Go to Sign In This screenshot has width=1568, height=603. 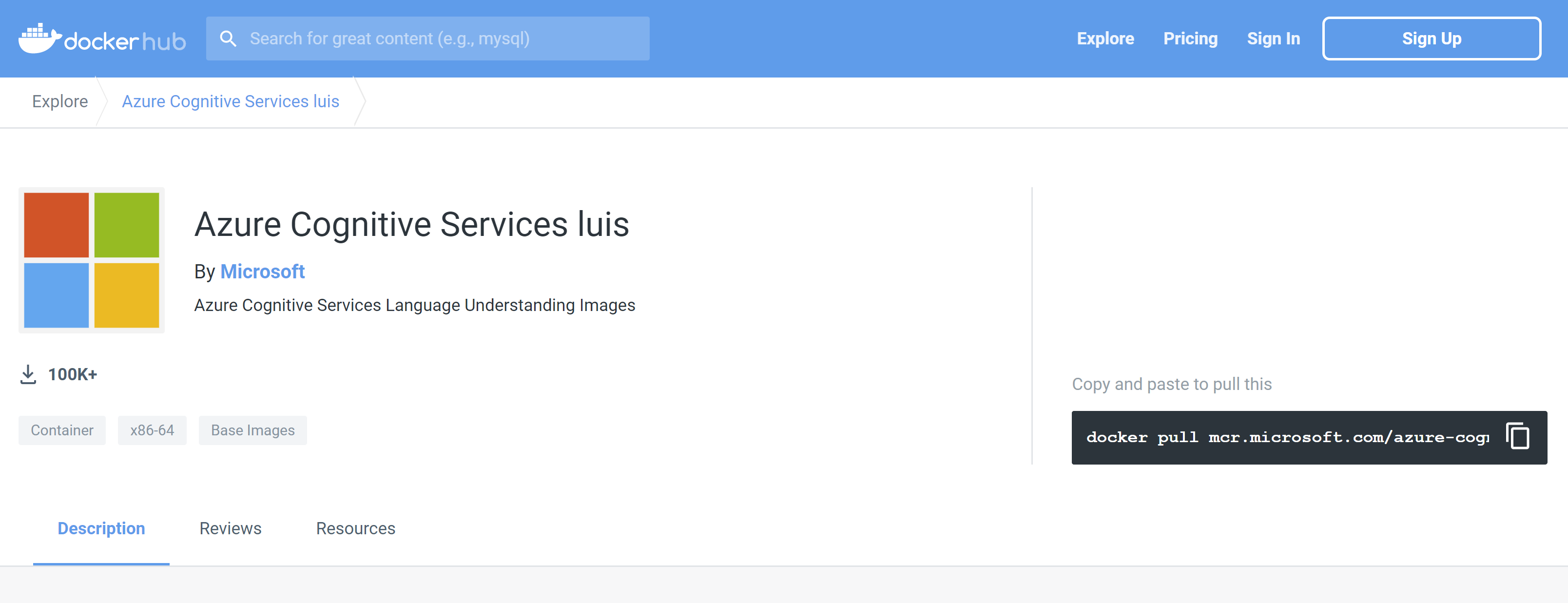coord(1274,39)
